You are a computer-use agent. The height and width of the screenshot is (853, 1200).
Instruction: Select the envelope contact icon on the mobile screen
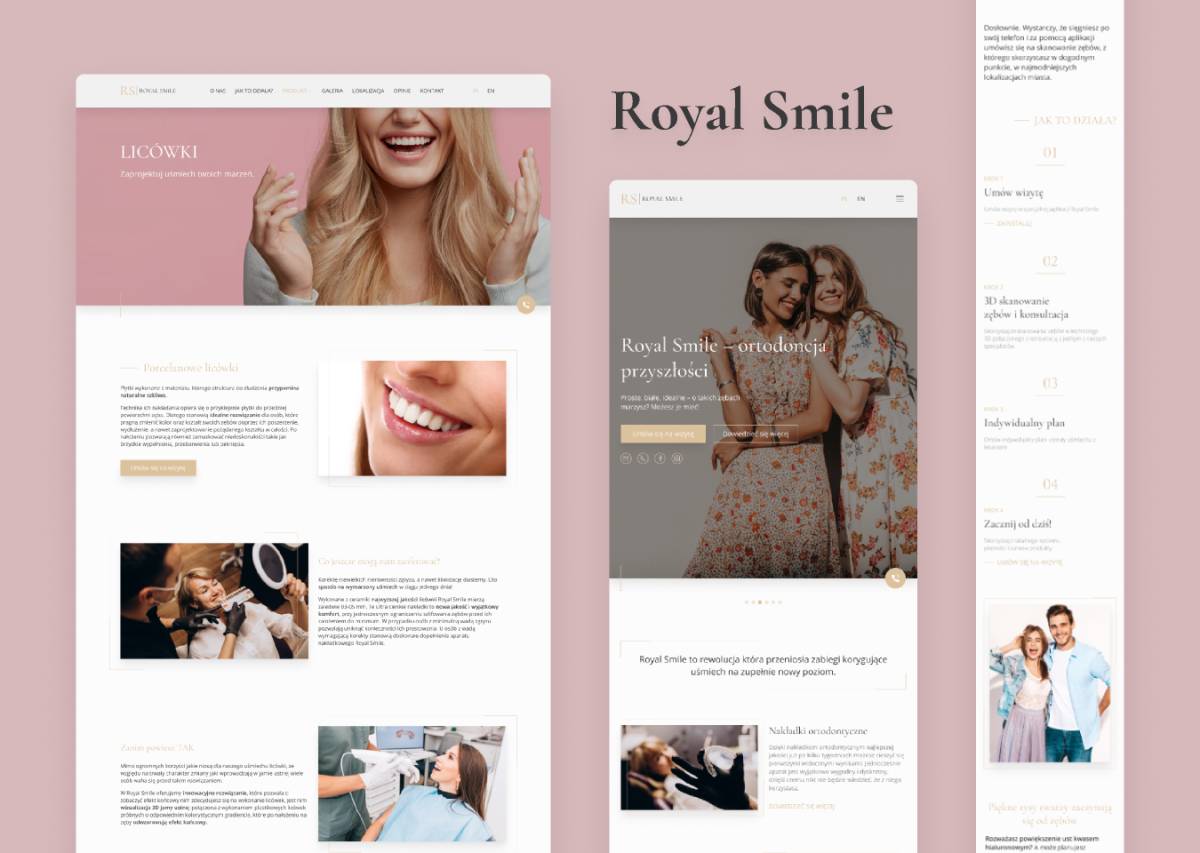coord(624,457)
